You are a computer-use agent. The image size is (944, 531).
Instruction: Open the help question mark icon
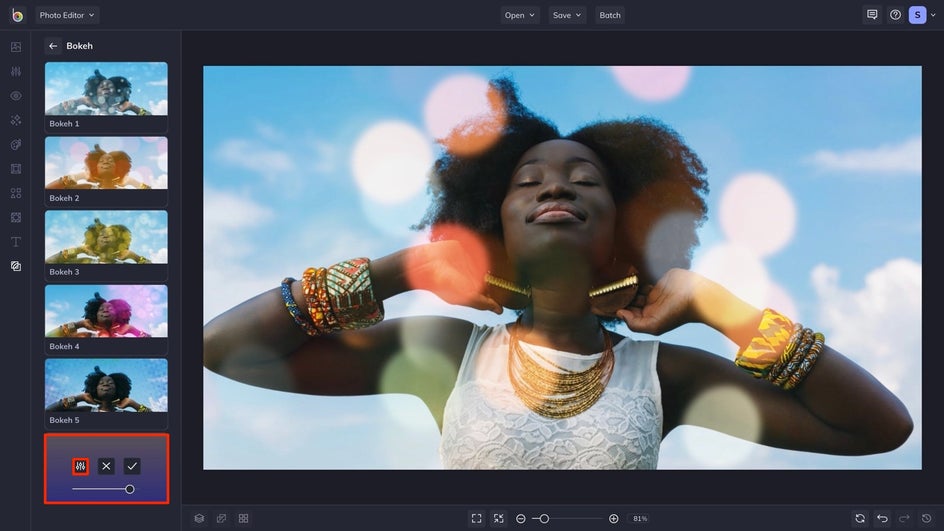point(895,15)
